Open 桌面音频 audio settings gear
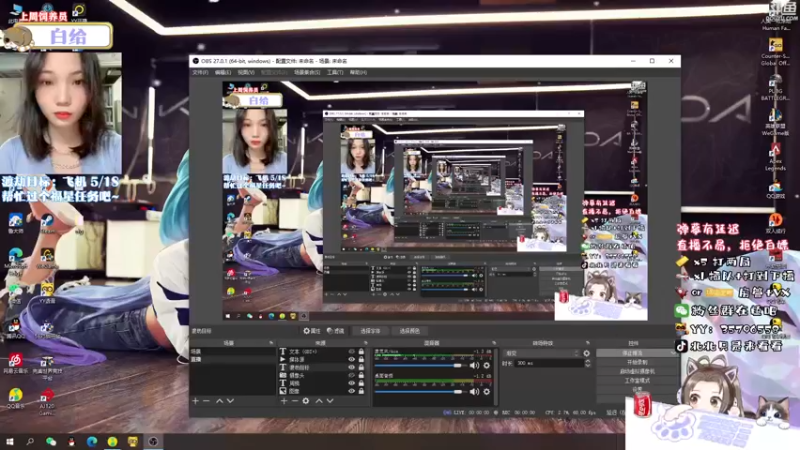800x450 pixels. coord(487,391)
